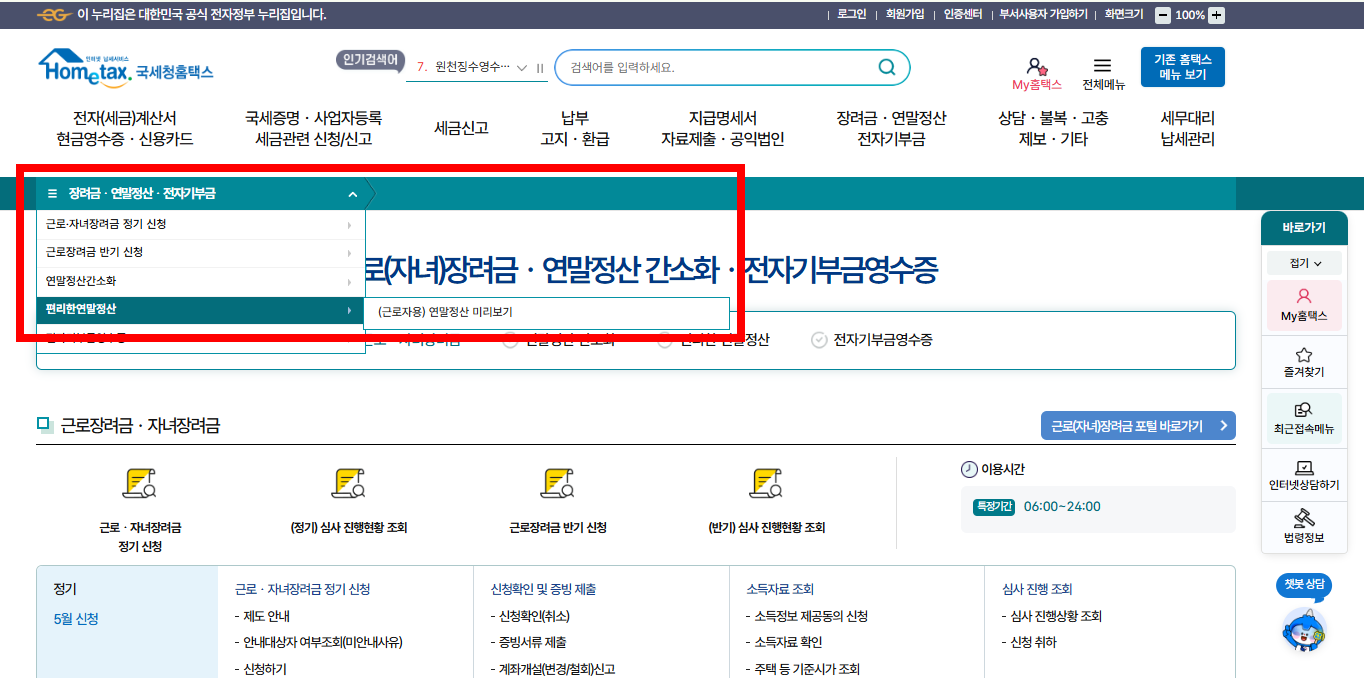
Task: Click inside the search input field
Action: (x=720, y=68)
